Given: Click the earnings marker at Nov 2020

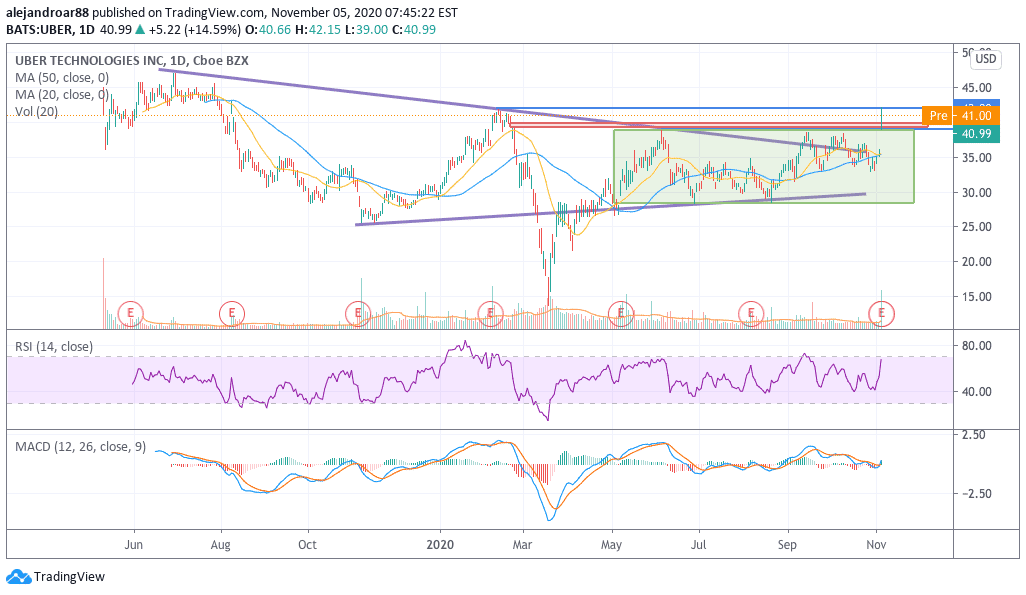Looking at the screenshot, I should click(881, 314).
